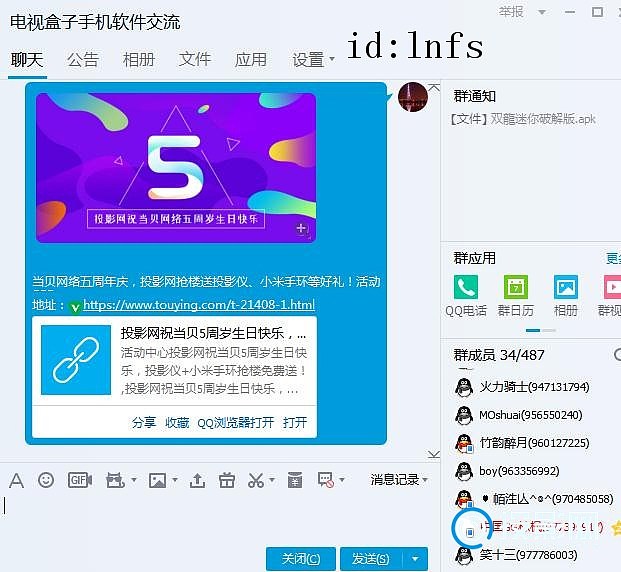Click the sender's round avatar
The height and width of the screenshot is (572, 621).
(413, 97)
